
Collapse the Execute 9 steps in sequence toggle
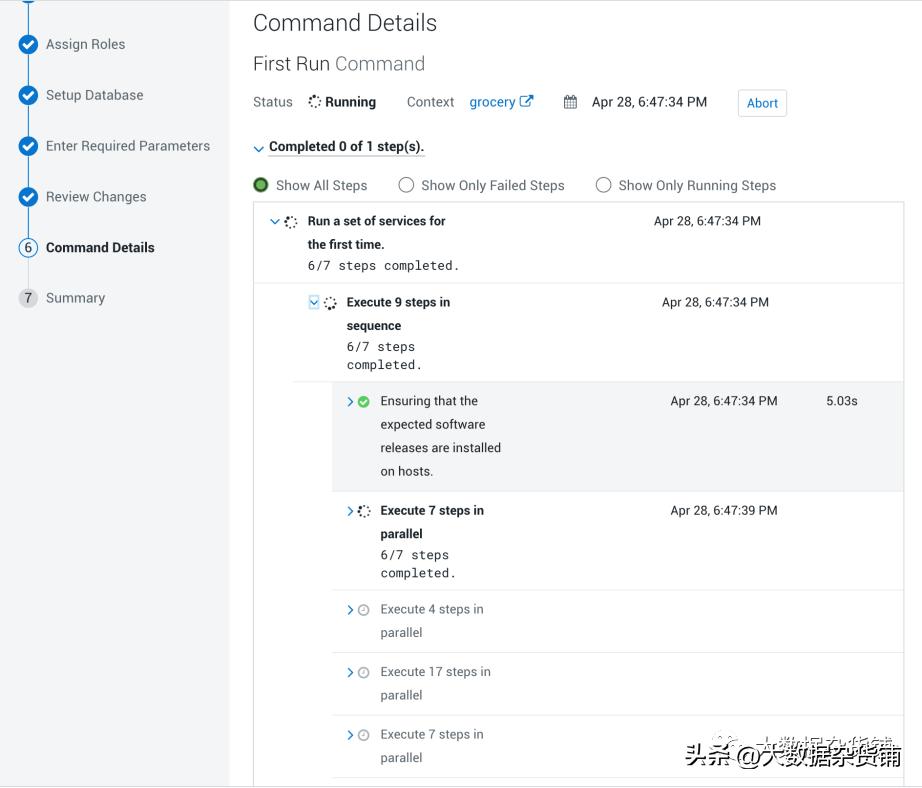pos(314,303)
